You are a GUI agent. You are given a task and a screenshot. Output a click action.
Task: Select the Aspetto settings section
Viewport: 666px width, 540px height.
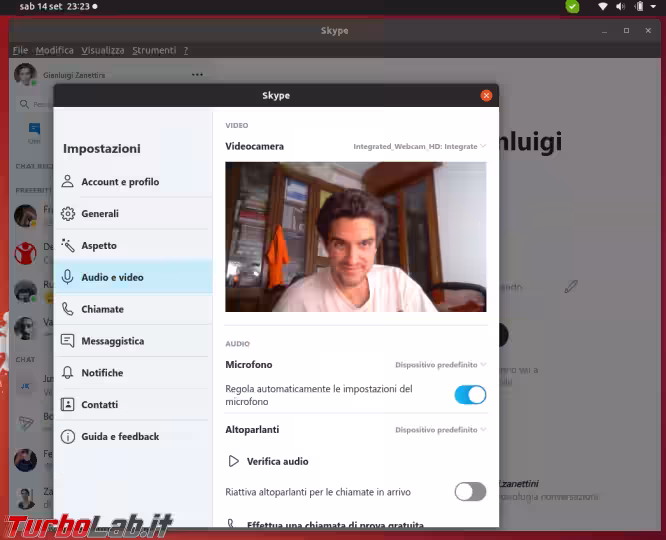click(x=133, y=246)
